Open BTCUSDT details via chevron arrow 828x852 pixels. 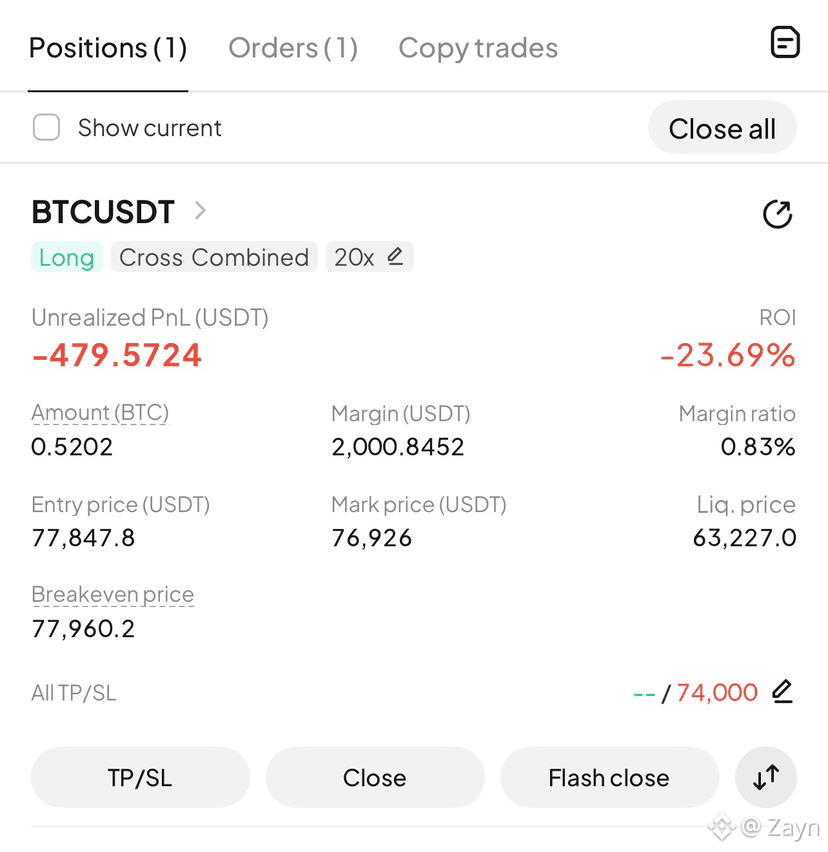point(200,210)
